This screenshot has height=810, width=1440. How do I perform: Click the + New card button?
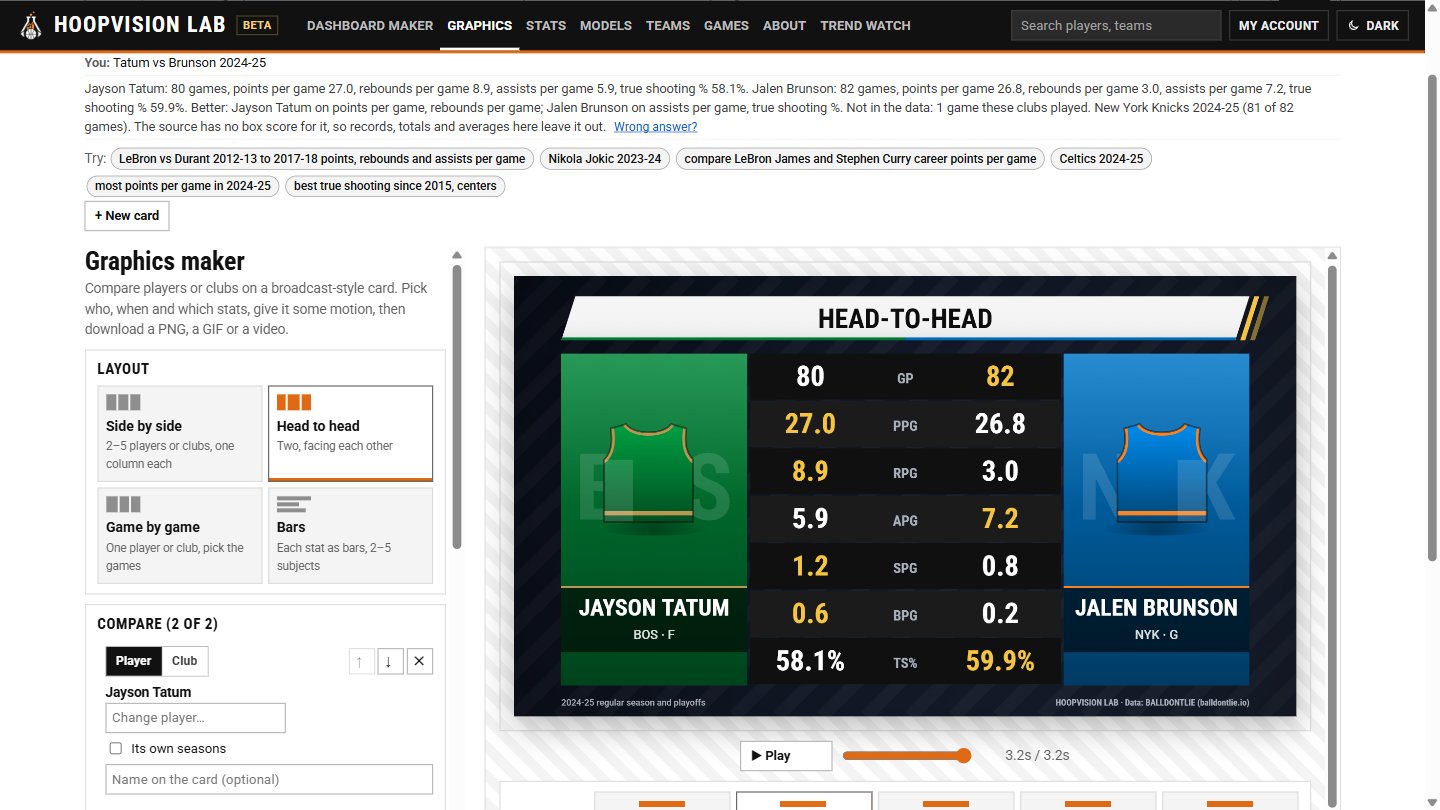coord(127,216)
